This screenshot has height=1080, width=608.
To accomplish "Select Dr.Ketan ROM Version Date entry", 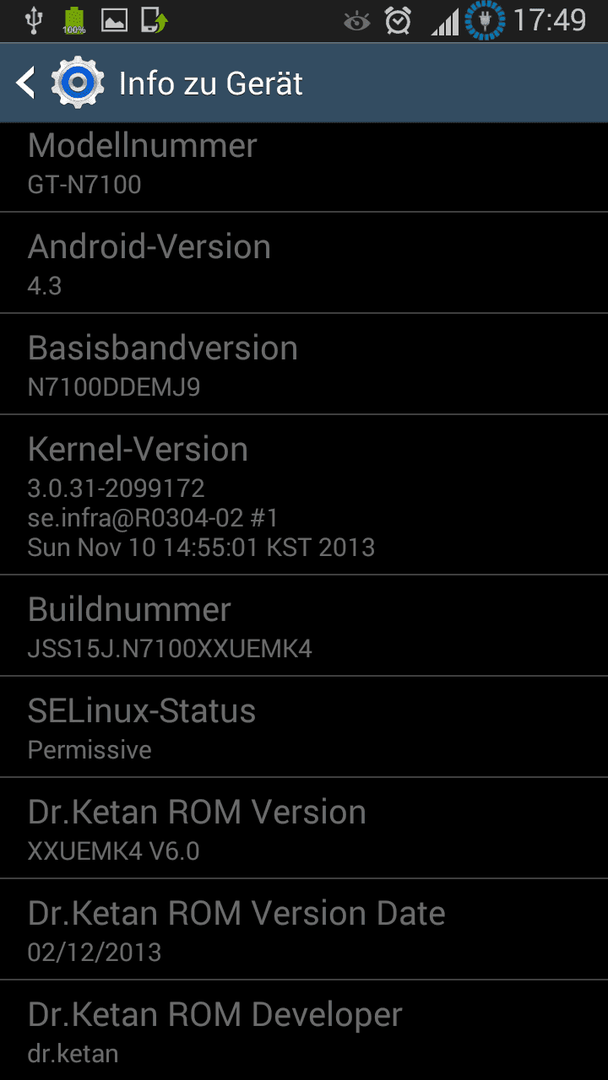I will [304, 928].
